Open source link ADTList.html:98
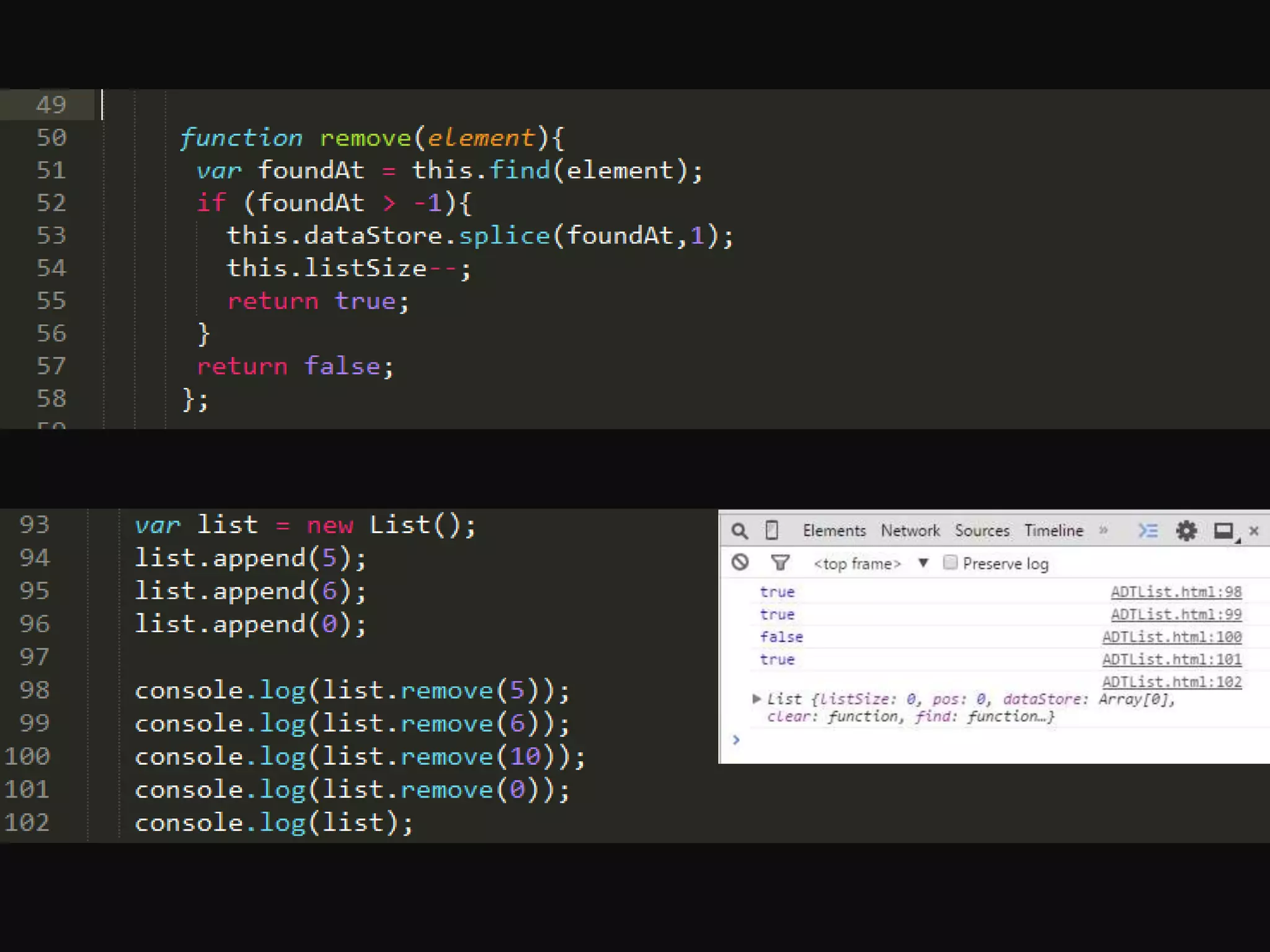 click(x=1176, y=592)
